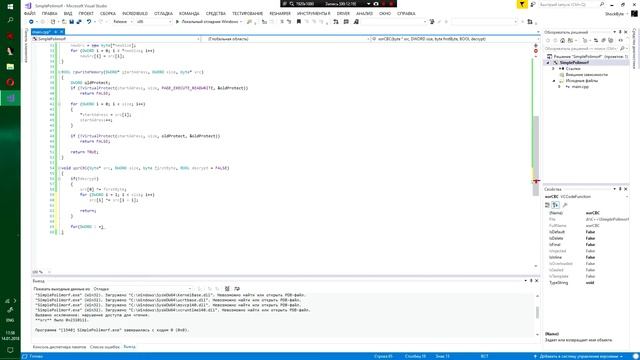Open the СБОРКА menu

tap(108, 13)
